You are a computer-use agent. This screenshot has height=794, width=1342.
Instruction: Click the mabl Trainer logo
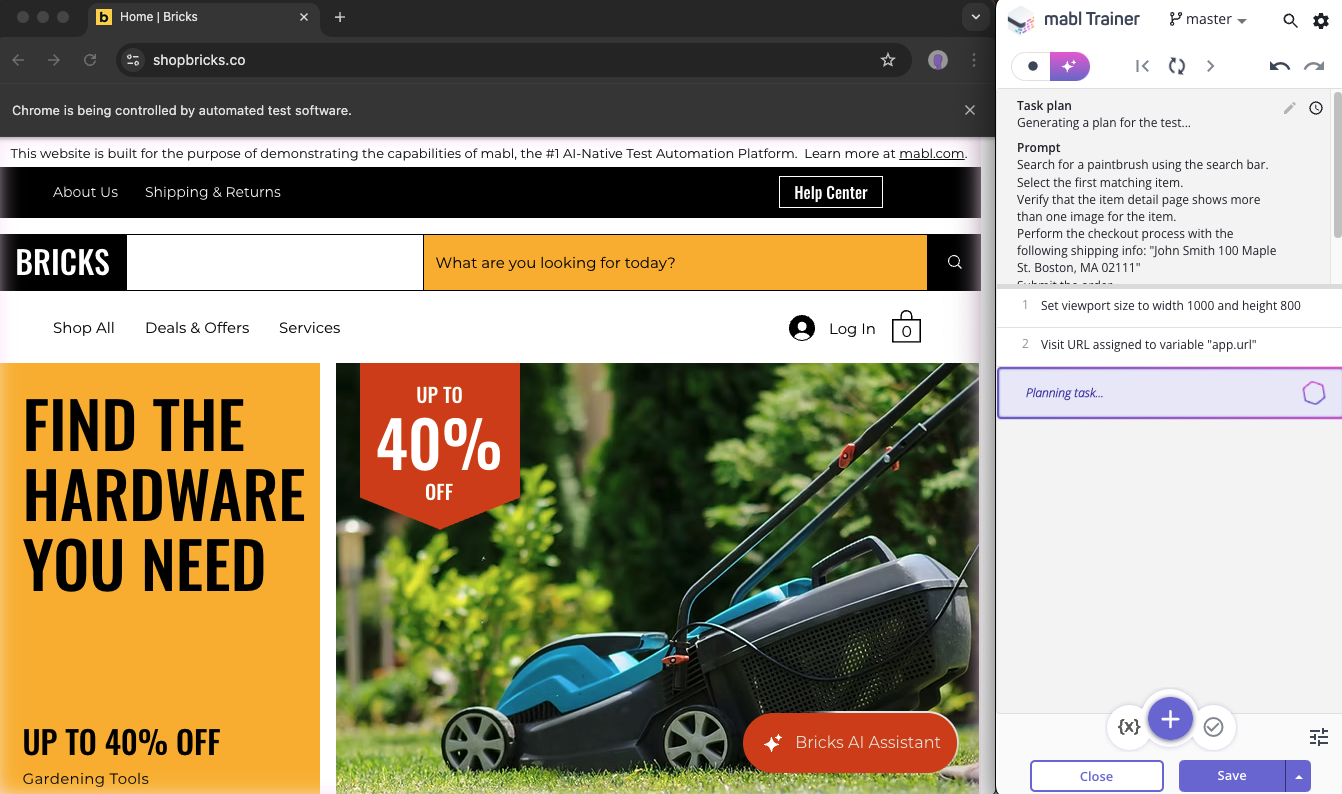tap(1020, 20)
